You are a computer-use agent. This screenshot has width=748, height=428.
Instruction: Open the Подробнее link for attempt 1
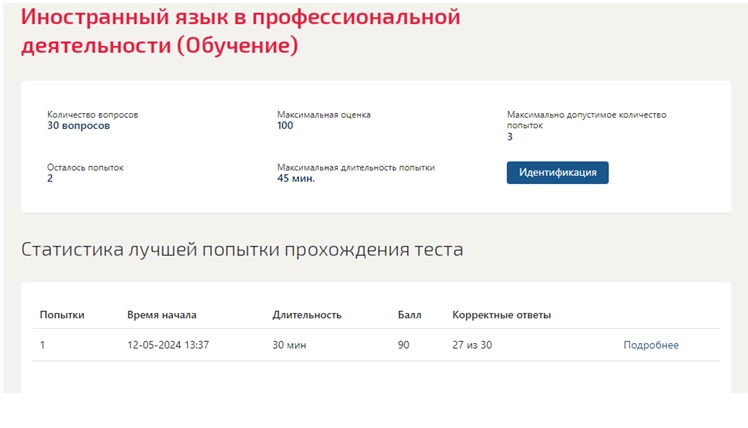click(651, 345)
